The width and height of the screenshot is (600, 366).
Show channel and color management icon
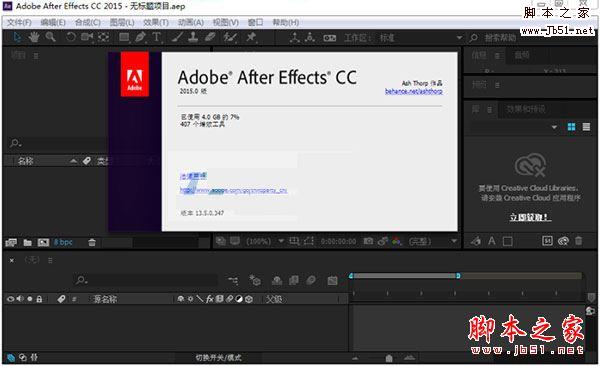(x=397, y=241)
